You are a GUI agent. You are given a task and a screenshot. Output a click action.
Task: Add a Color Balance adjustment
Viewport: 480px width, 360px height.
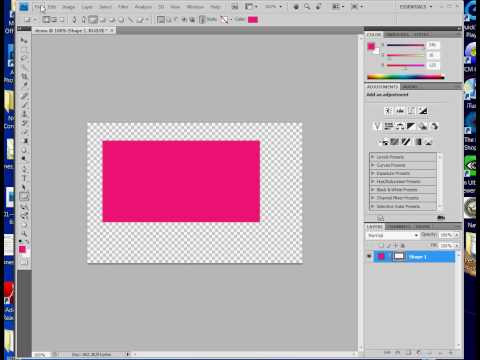coord(400,126)
